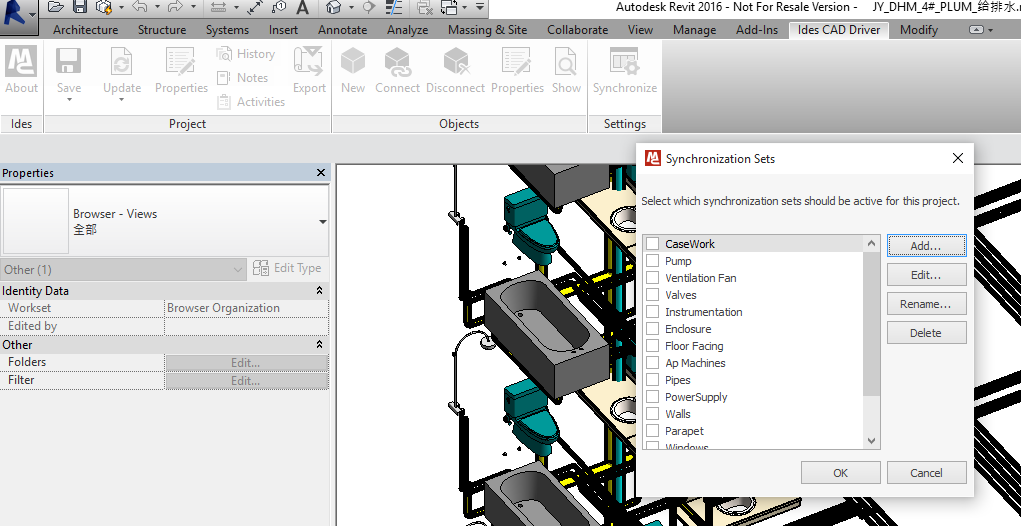This screenshot has width=1021, height=526.
Task: Open the History item
Action: 245,54
